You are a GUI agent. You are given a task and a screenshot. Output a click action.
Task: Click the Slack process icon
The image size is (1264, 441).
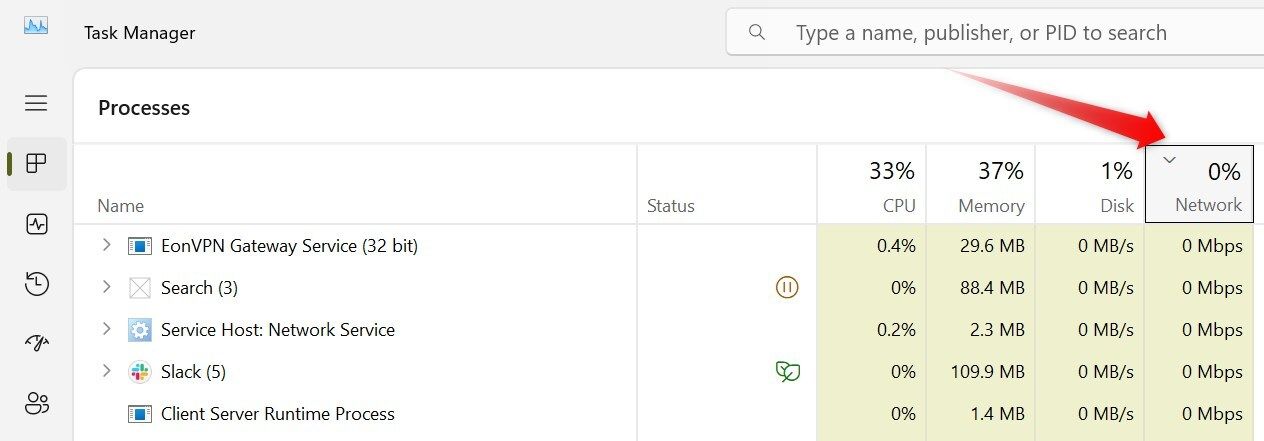coord(140,372)
